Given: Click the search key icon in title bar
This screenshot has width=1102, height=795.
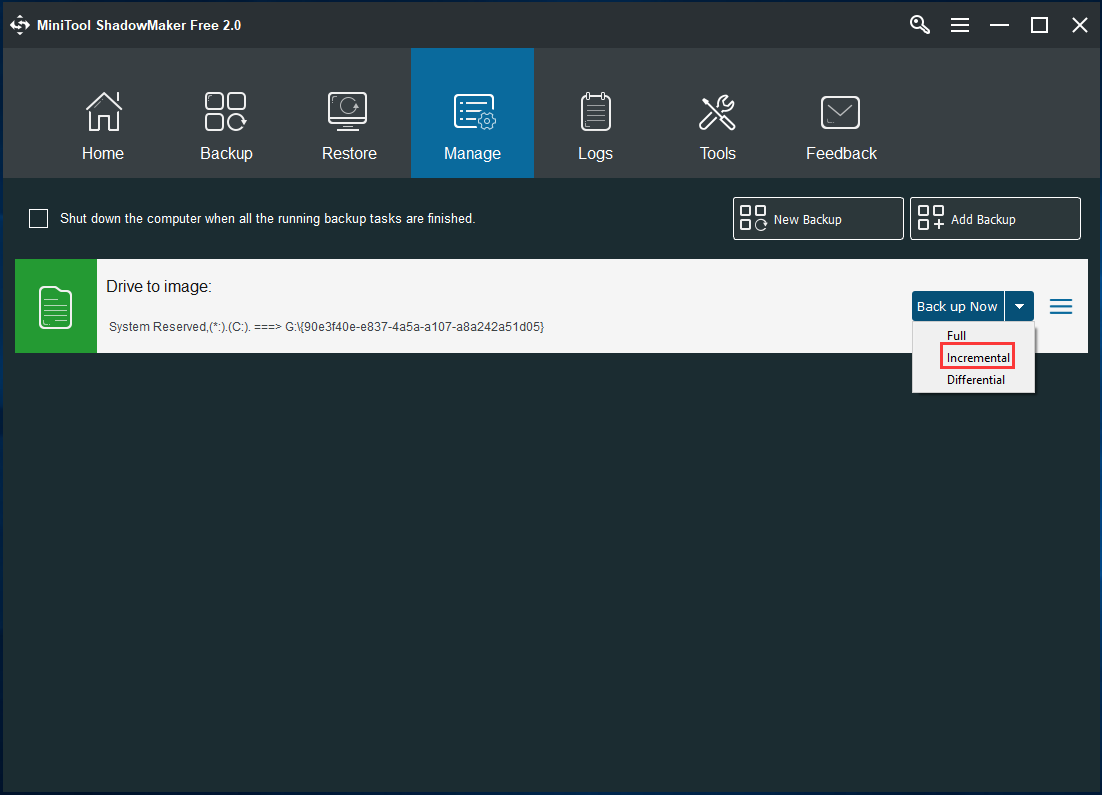Looking at the screenshot, I should (919, 25).
